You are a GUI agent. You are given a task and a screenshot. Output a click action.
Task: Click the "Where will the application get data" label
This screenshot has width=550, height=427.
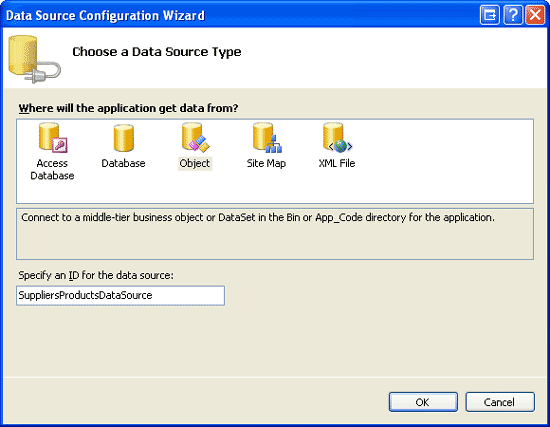128,108
